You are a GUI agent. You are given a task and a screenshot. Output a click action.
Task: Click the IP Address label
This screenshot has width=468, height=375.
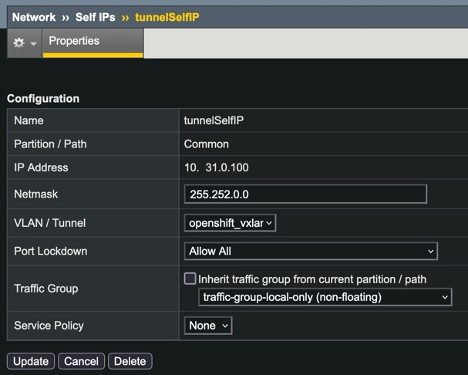(x=41, y=167)
